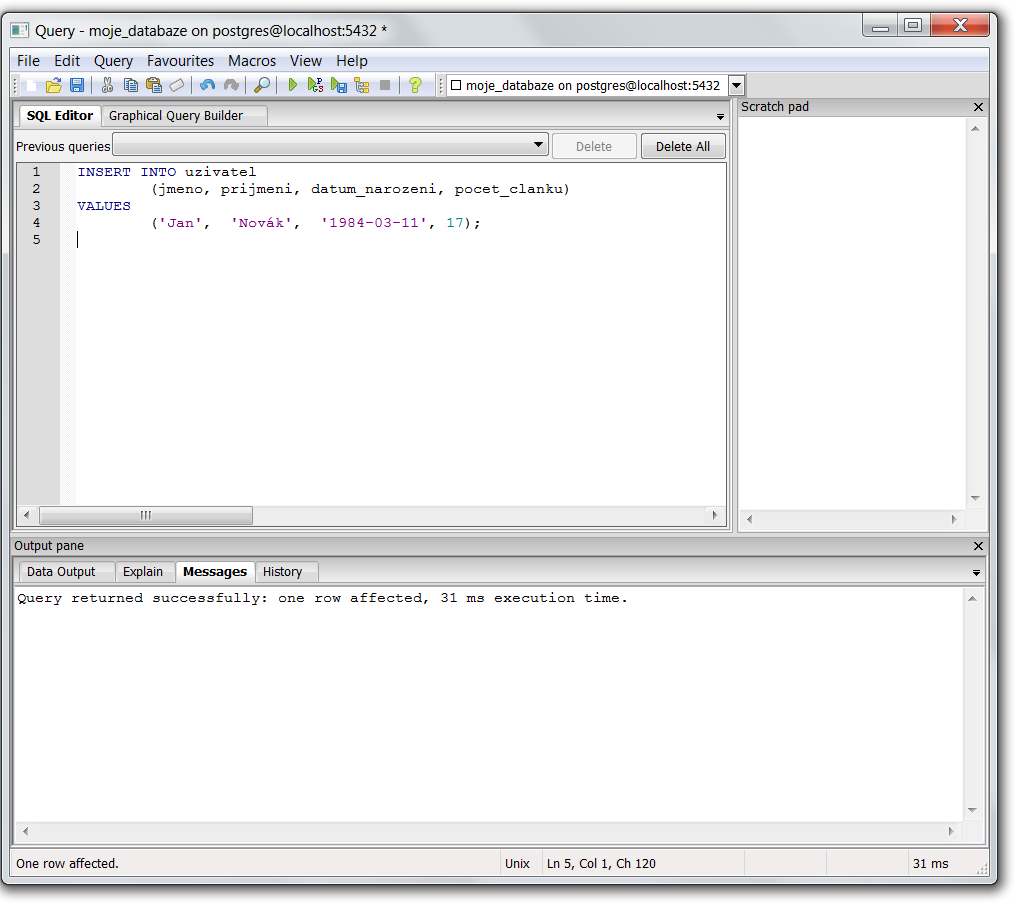Click the Cut scissors icon
Image resolution: width=1016 pixels, height=904 pixels.
[107, 86]
